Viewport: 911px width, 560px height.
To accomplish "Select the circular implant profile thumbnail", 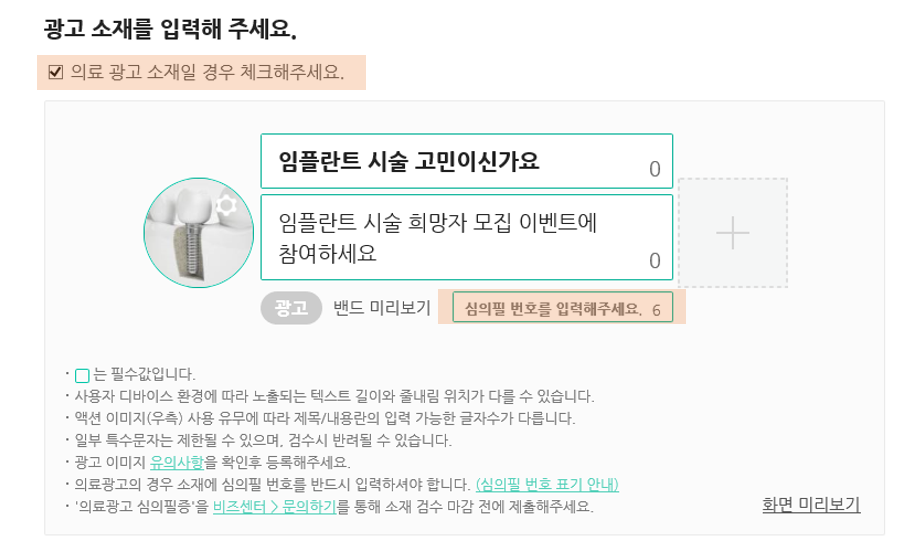I will click(x=199, y=232).
